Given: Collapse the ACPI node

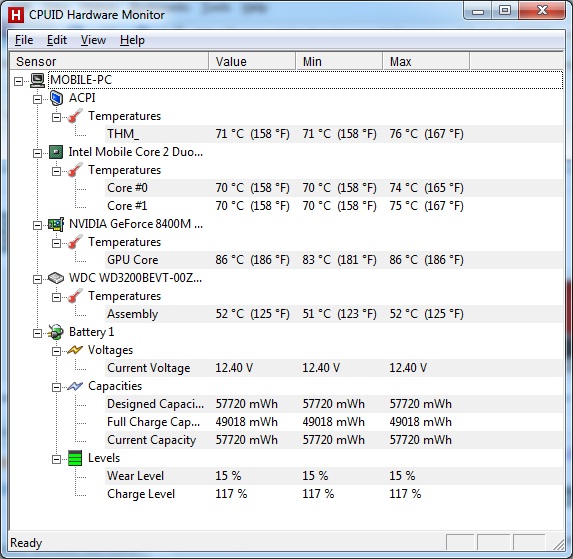Looking at the screenshot, I should tap(37, 99).
